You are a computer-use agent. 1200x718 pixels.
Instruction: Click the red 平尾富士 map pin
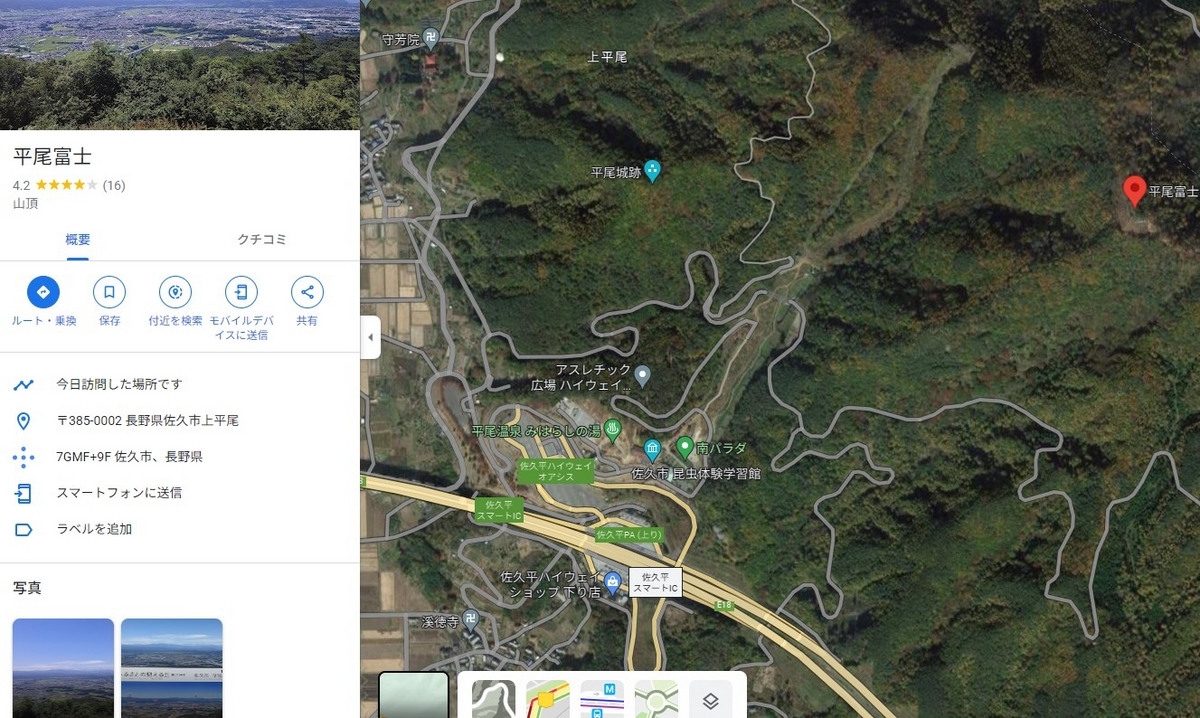pos(1134,190)
